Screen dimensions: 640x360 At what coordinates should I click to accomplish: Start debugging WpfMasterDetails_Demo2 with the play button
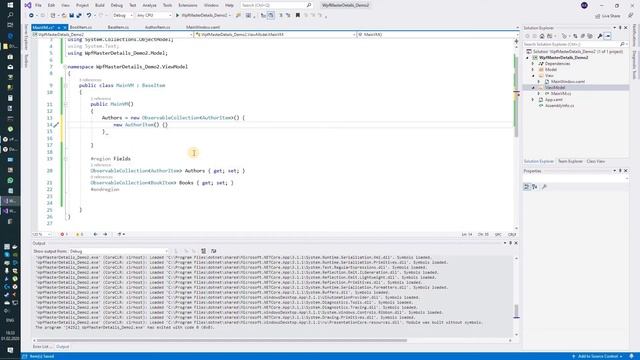tap(177, 16)
